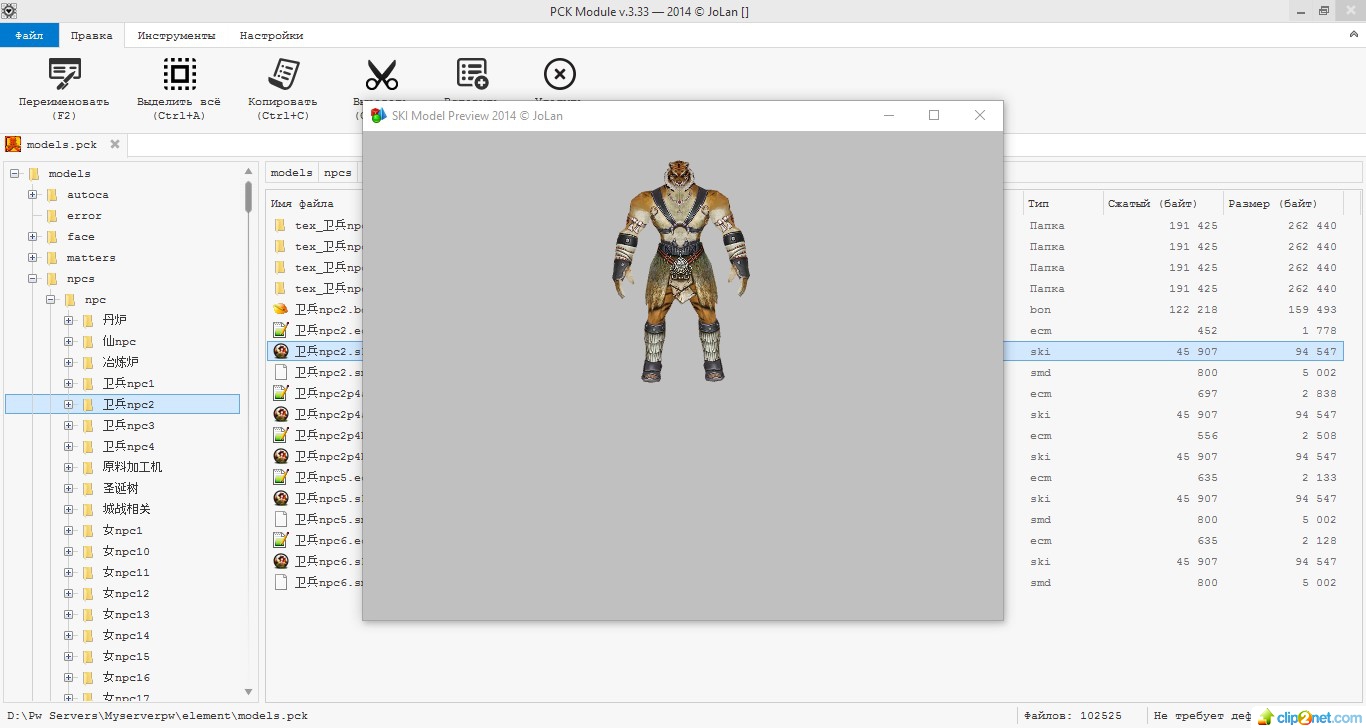The image size is (1366, 728).
Task: Expand the autoca folder node
Action: [33, 195]
